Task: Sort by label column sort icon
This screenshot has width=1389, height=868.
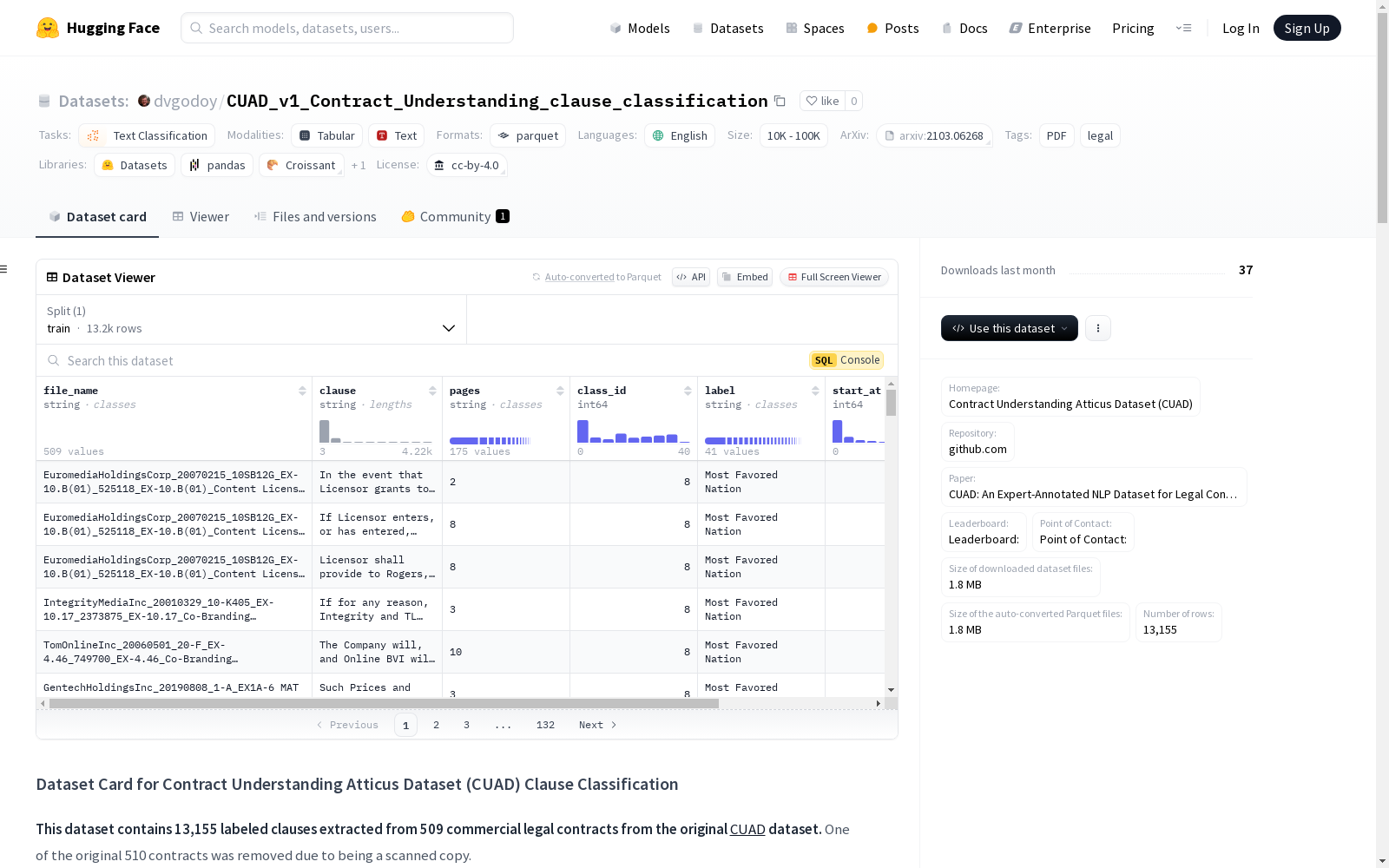Action: (815, 391)
